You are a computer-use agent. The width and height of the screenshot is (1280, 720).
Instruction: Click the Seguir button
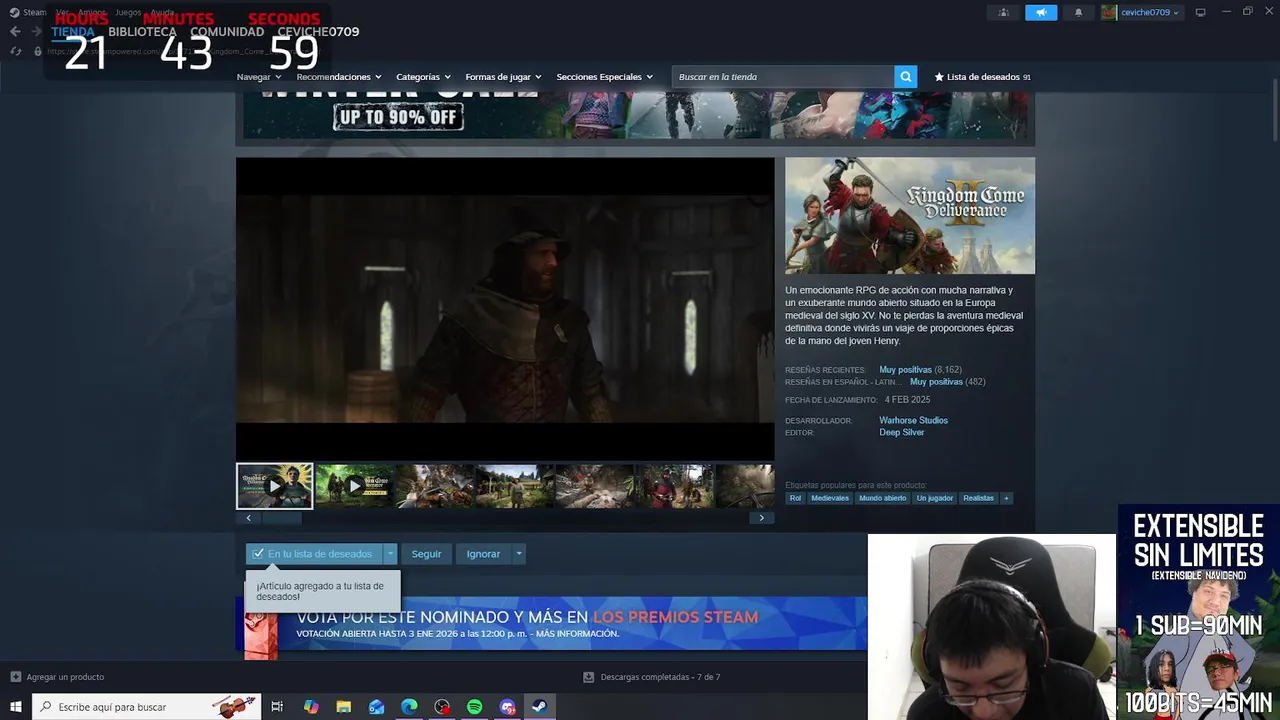[x=426, y=554]
